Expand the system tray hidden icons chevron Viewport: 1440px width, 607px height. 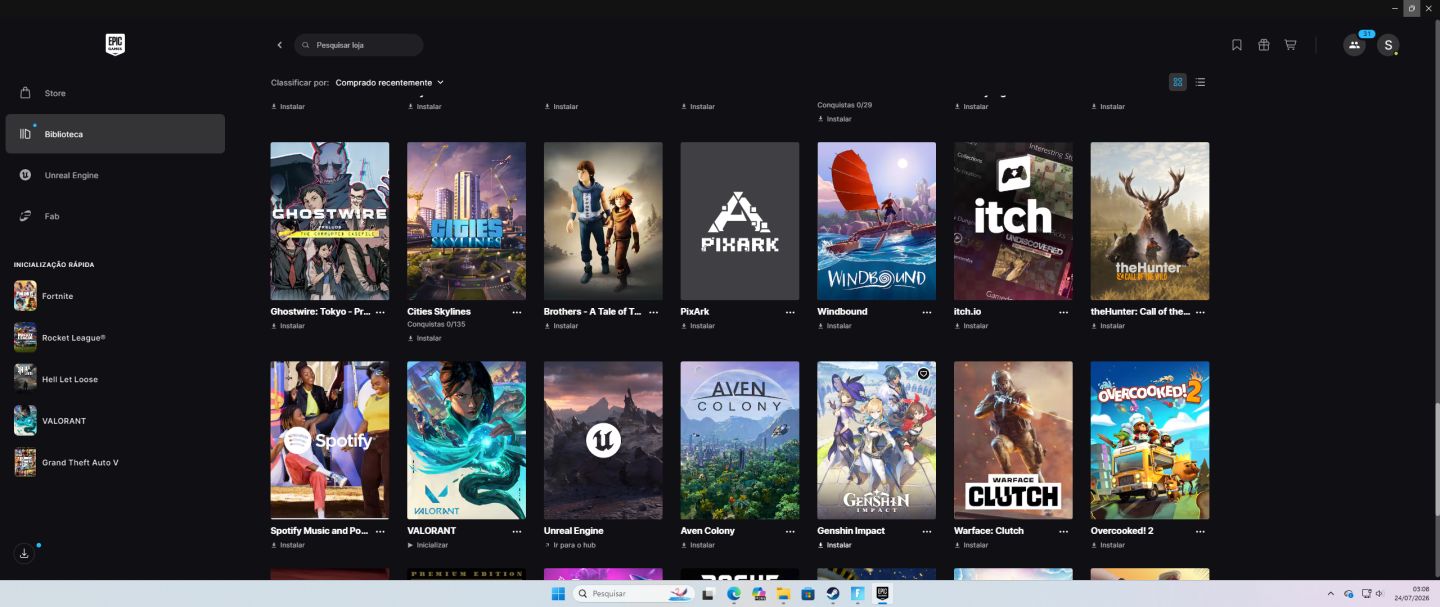click(1331, 594)
